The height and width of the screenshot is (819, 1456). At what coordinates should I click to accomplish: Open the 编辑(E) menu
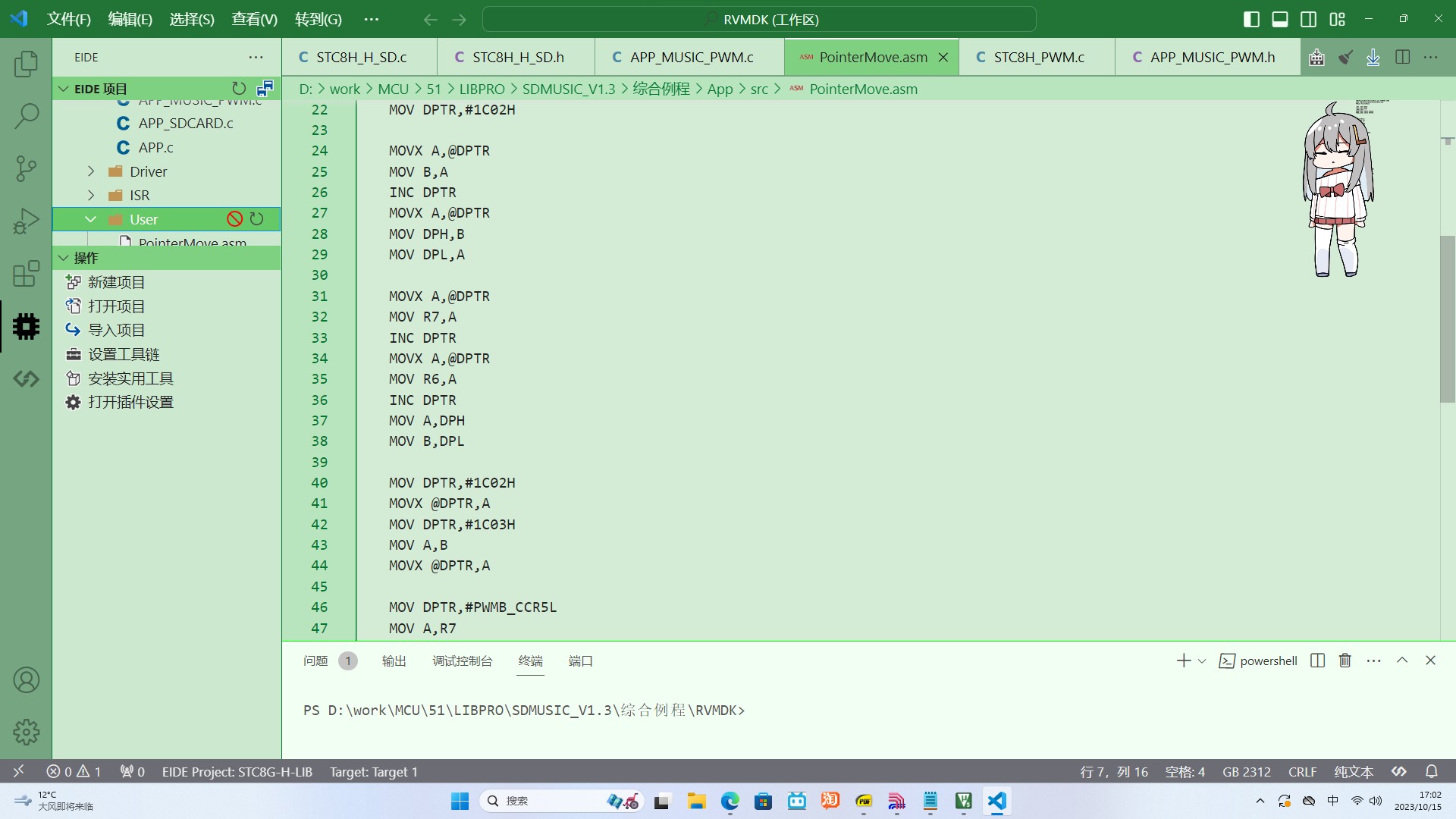130,19
